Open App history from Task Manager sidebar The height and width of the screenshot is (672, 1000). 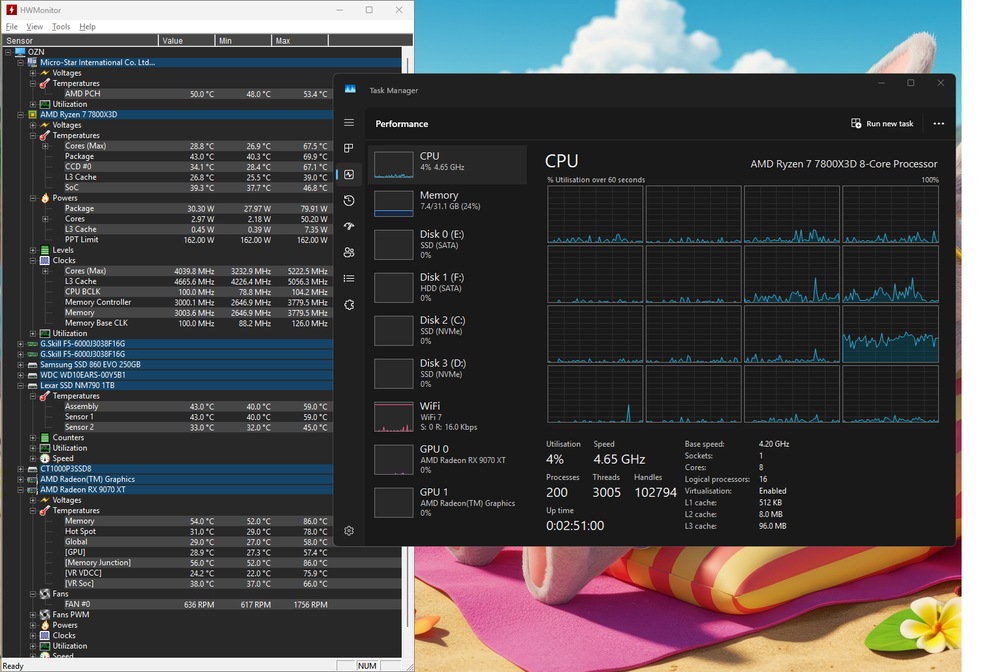pyautogui.click(x=349, y=200)
